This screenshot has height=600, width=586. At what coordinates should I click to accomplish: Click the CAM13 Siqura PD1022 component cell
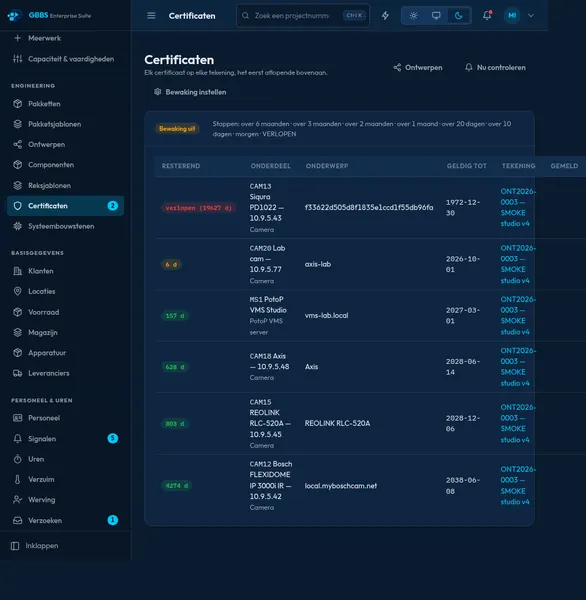(x=267, y=208)
